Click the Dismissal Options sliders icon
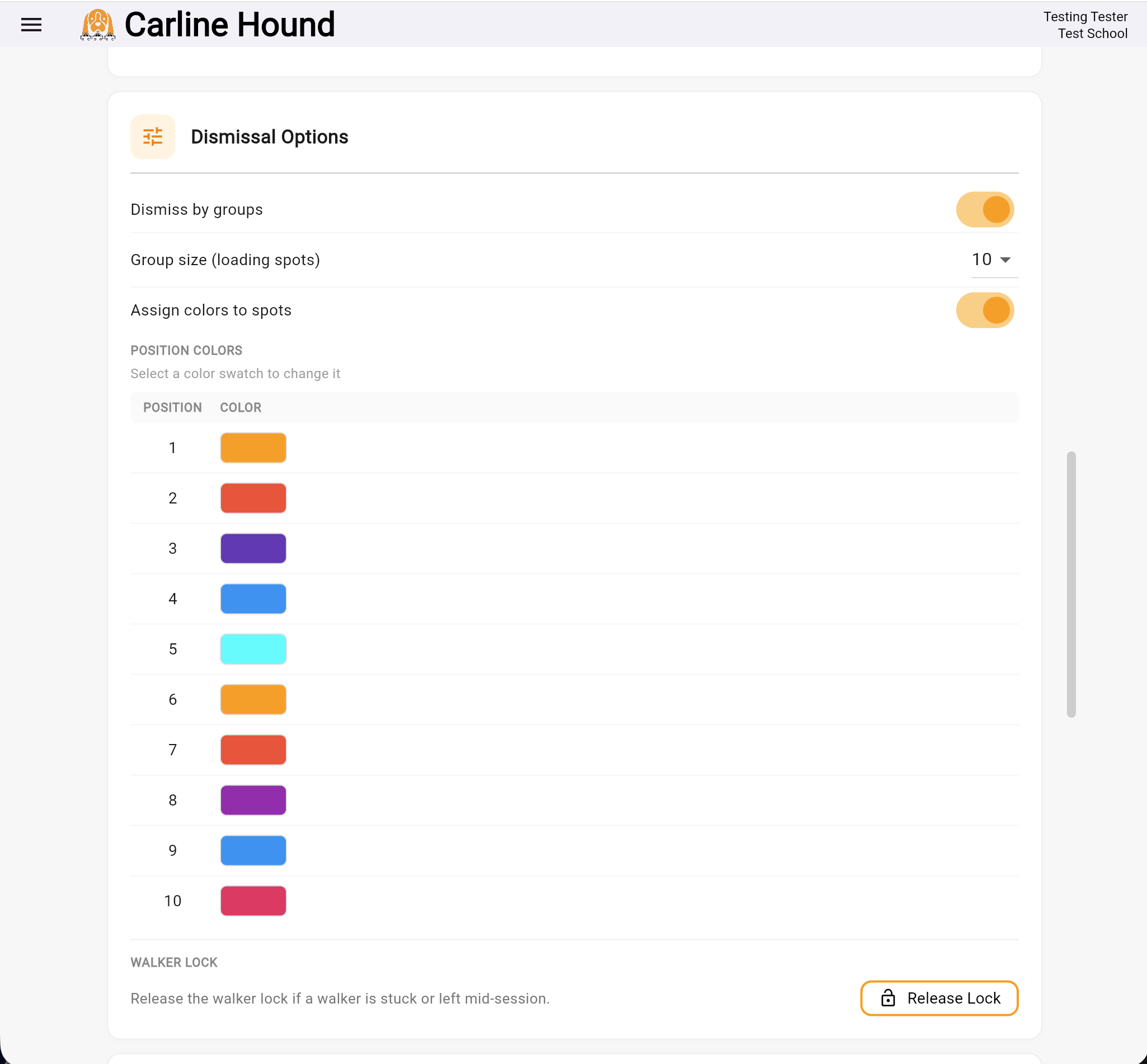Image resolution: width=1147 pixels, height=1064 pixels. [153, 136]
